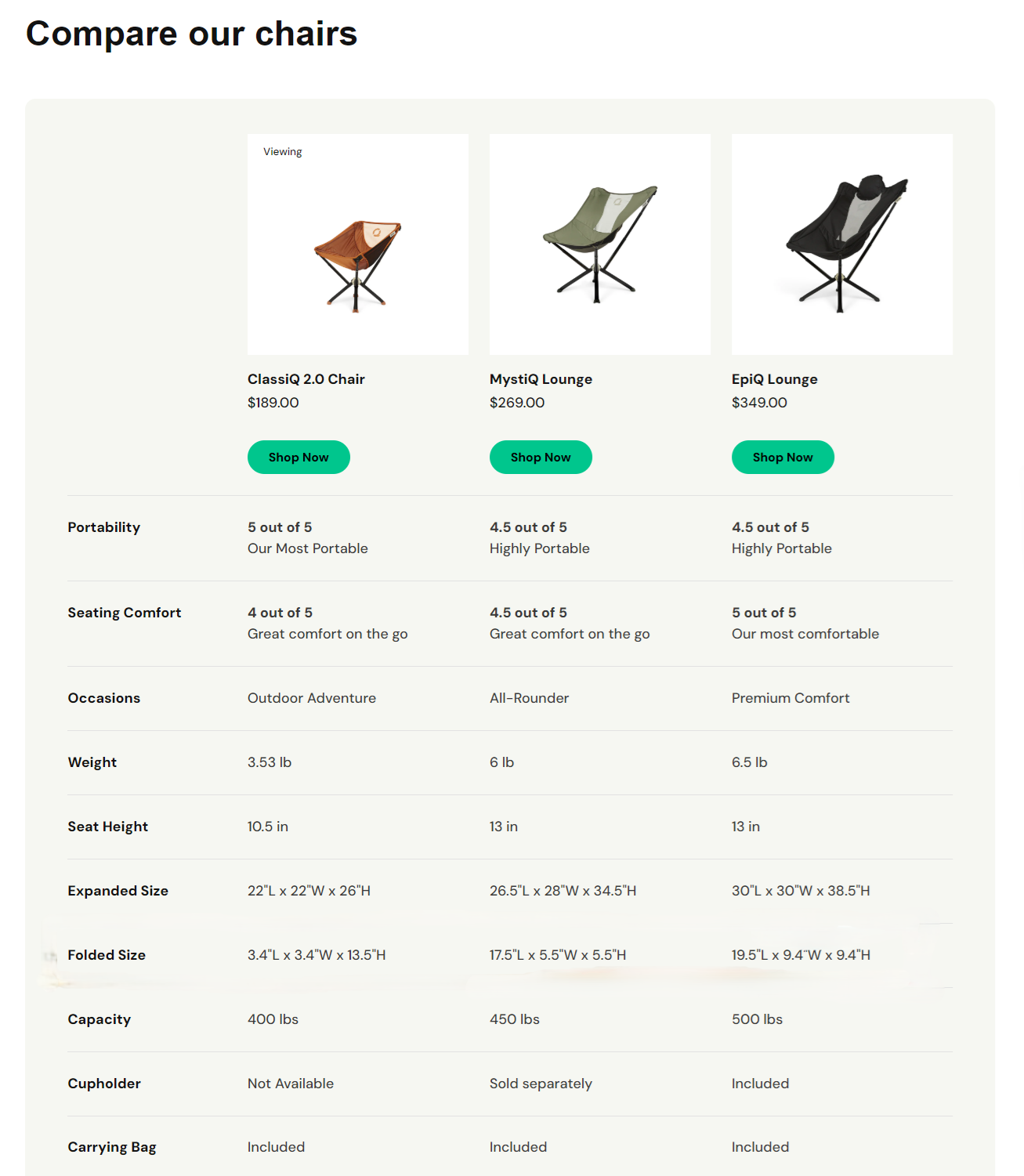The width and height of the screenshot is (1024, 1176).
Task: Select the EpiQ Lounge title link
Action: [x=774, y=379]
